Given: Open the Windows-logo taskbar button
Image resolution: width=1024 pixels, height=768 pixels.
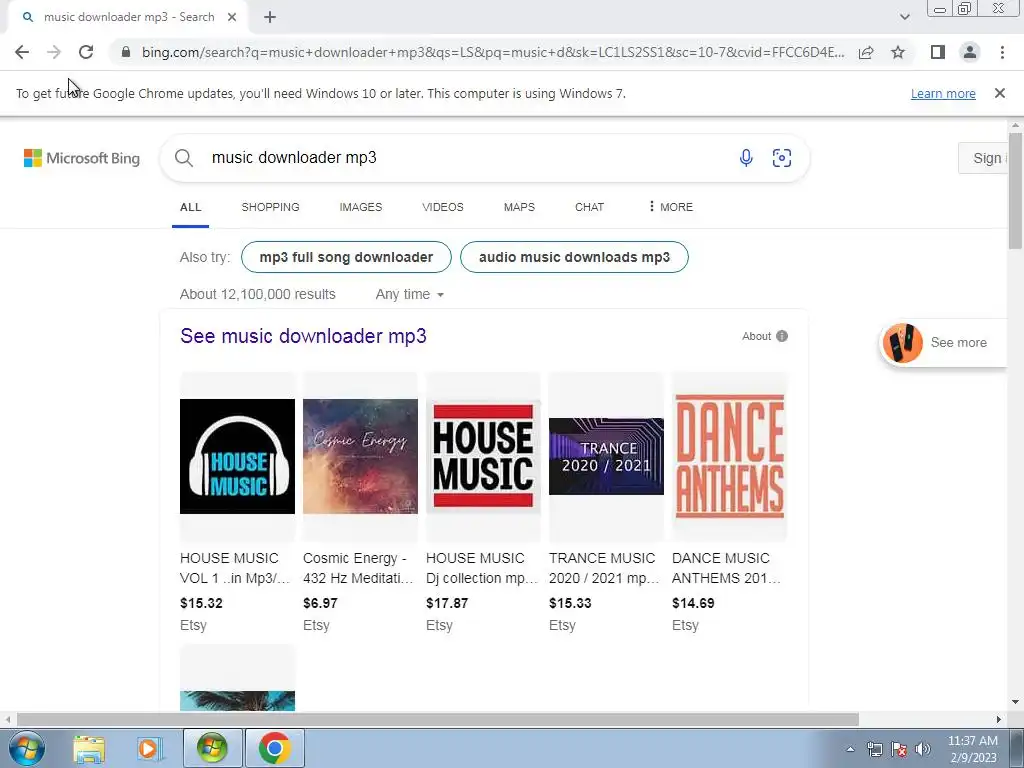Looking at the screenshot, I should 212,748.
